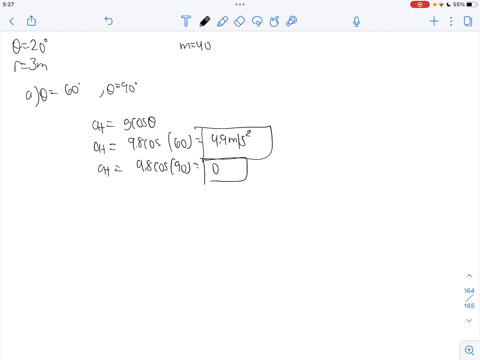Add new content with plus icon
The width and height of the screenshot is (480, 360).
coord(434,21)
